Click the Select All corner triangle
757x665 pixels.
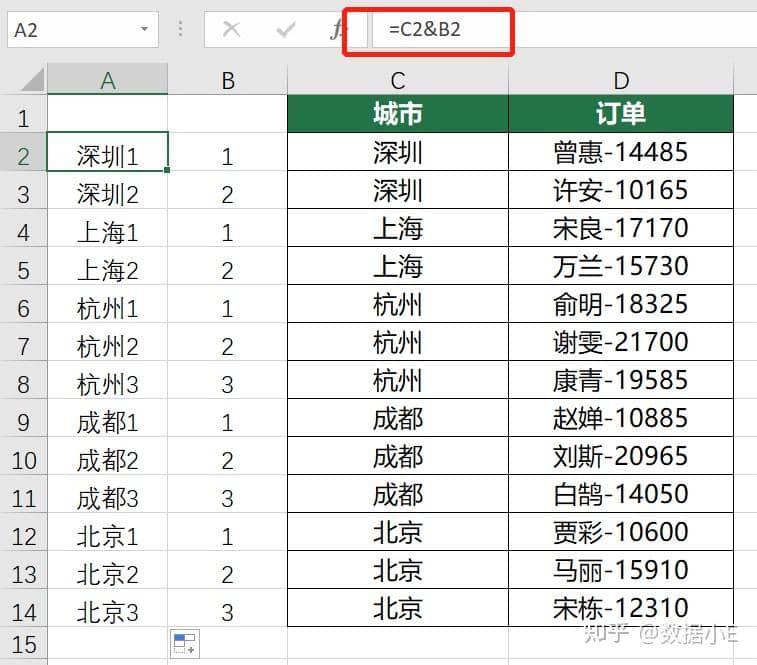[31, 79]
